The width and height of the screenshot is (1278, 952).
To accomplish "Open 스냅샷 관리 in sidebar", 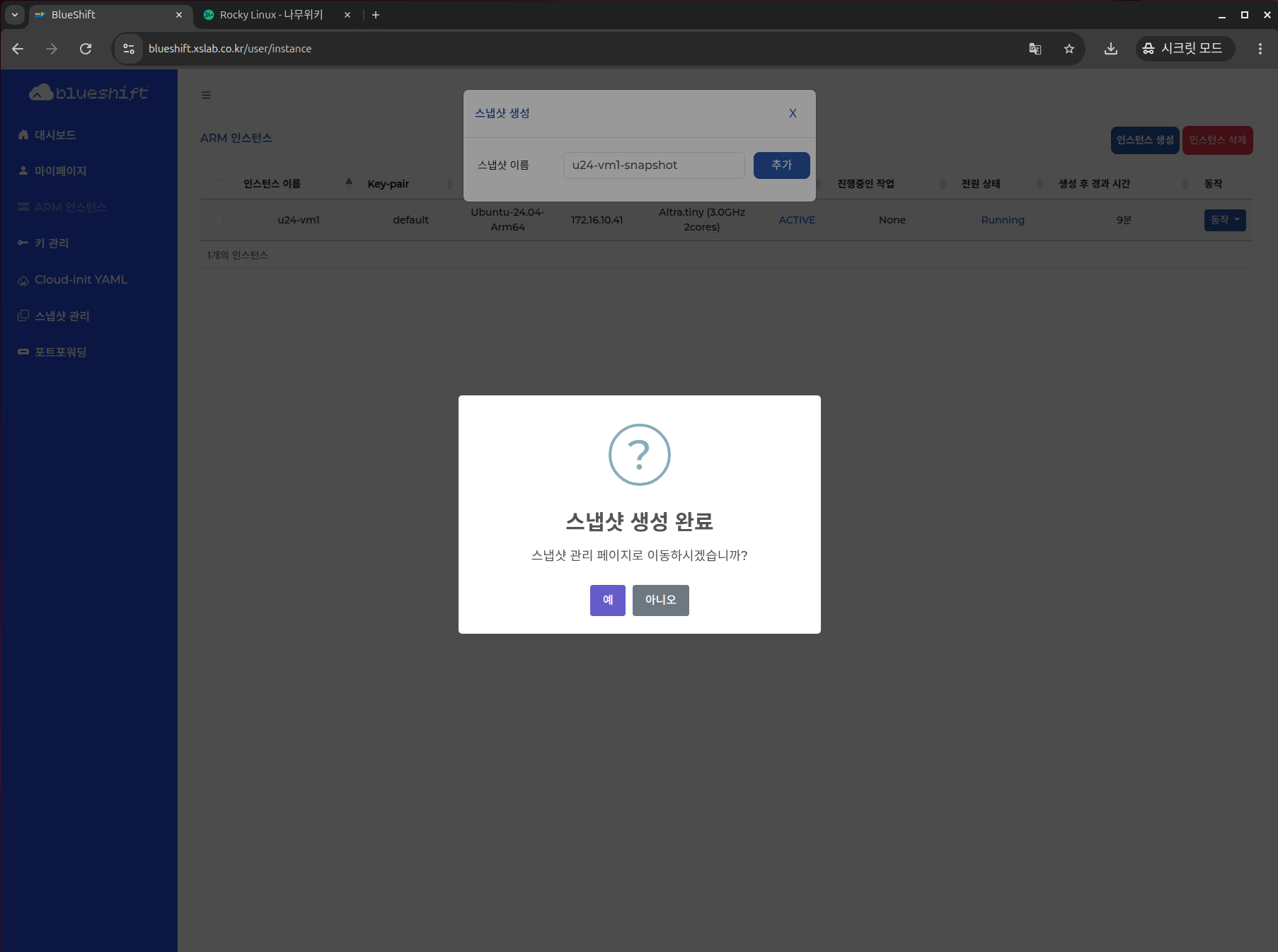I will 62,316.
